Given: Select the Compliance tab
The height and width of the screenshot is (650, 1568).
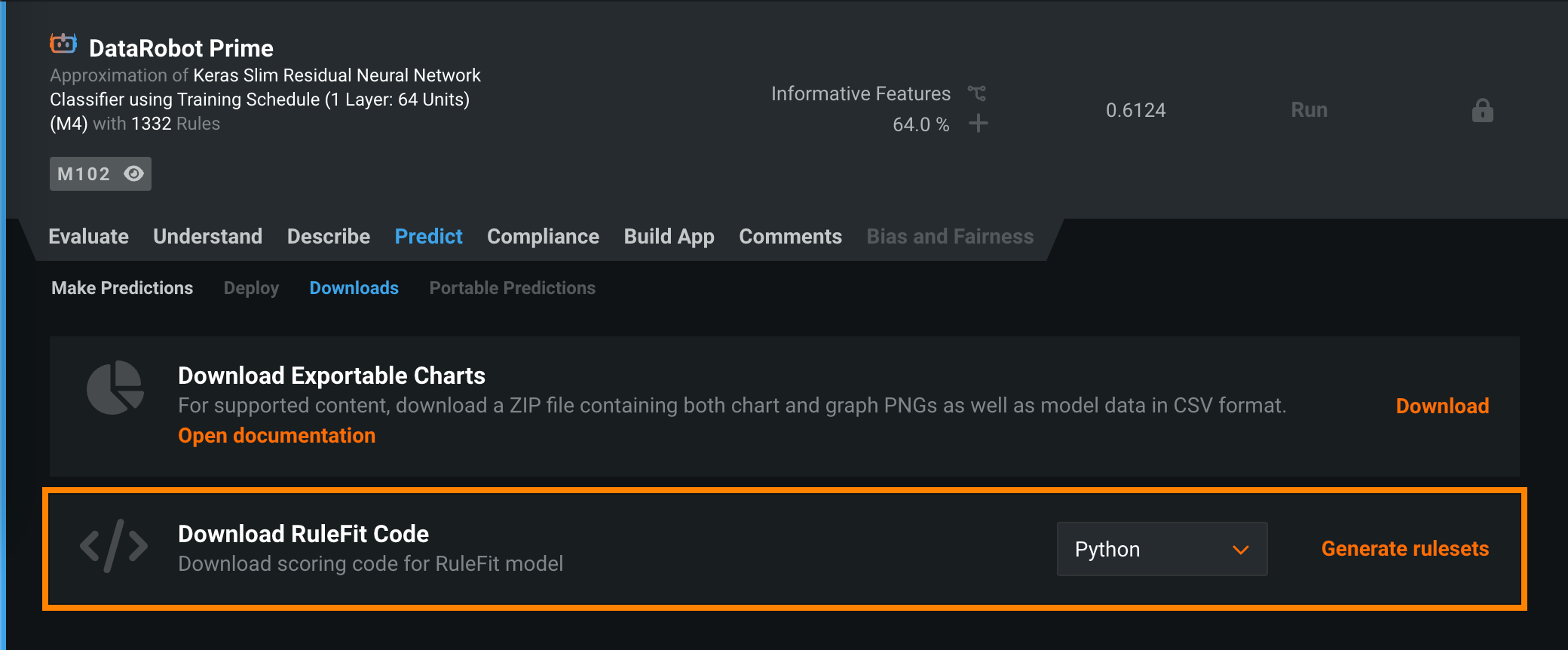Looking at the screenshot, I should (x=543, y=237).
